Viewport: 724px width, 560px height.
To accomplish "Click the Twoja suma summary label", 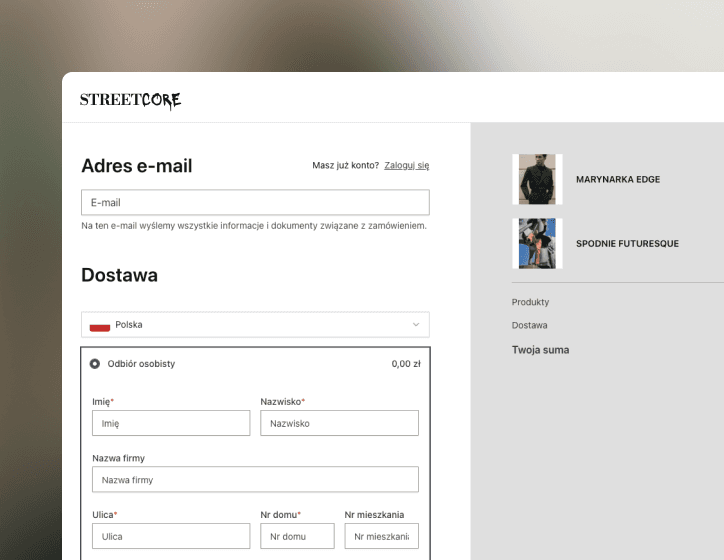I will (540, 350).
